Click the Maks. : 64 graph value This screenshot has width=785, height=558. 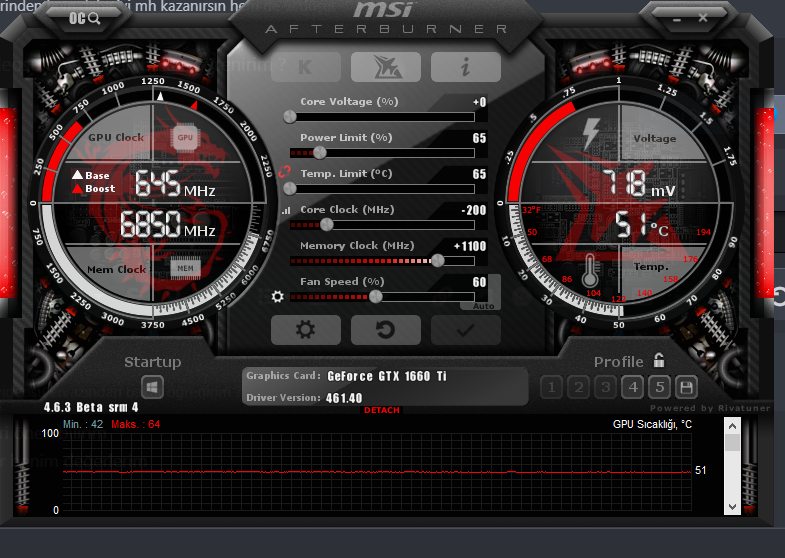(x=136, y=424)
